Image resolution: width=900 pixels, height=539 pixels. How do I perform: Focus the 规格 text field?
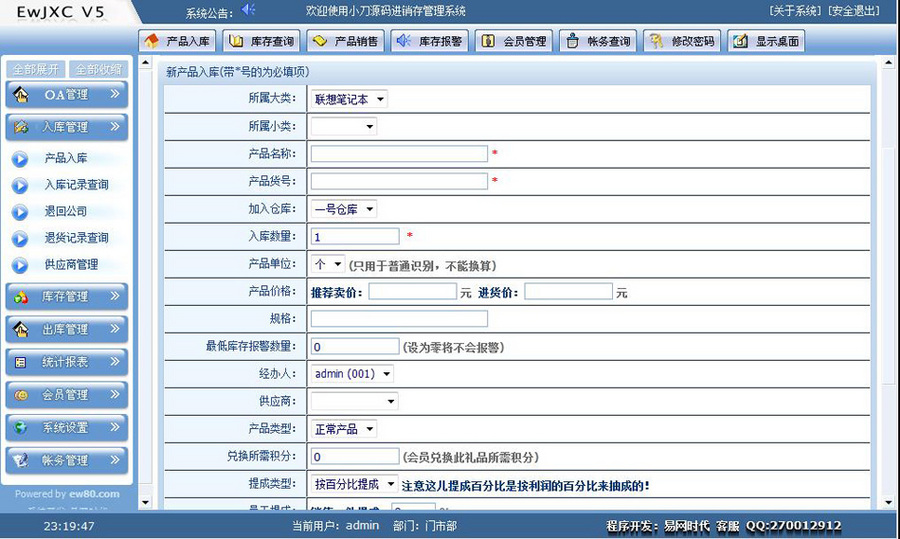(x=399, y=319)
